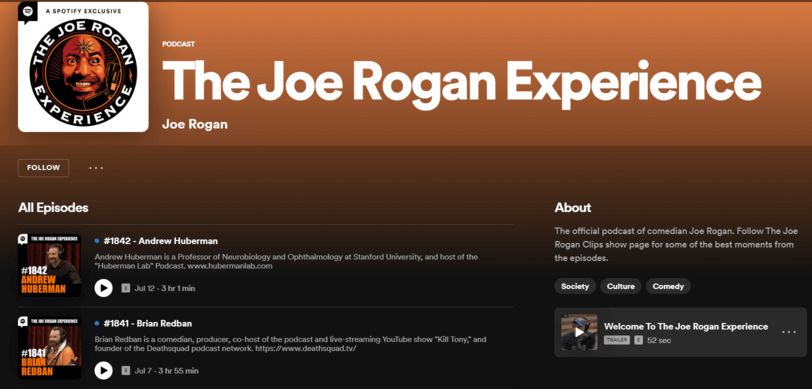The image size is (812, 389).
Task: Click the About description paragraph
Action: [676, 244]
